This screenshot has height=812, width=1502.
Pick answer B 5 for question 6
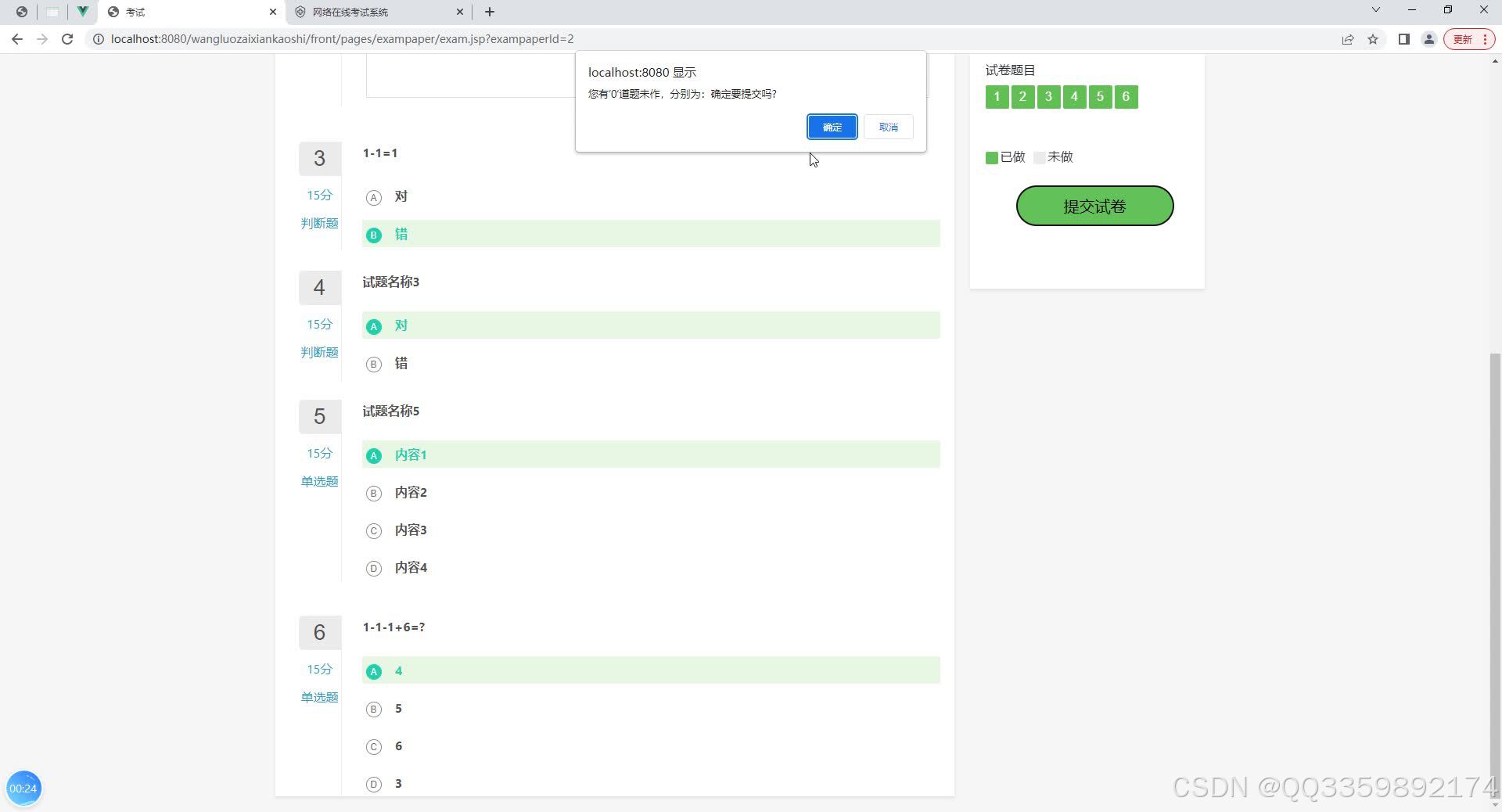tap(651, 708)
